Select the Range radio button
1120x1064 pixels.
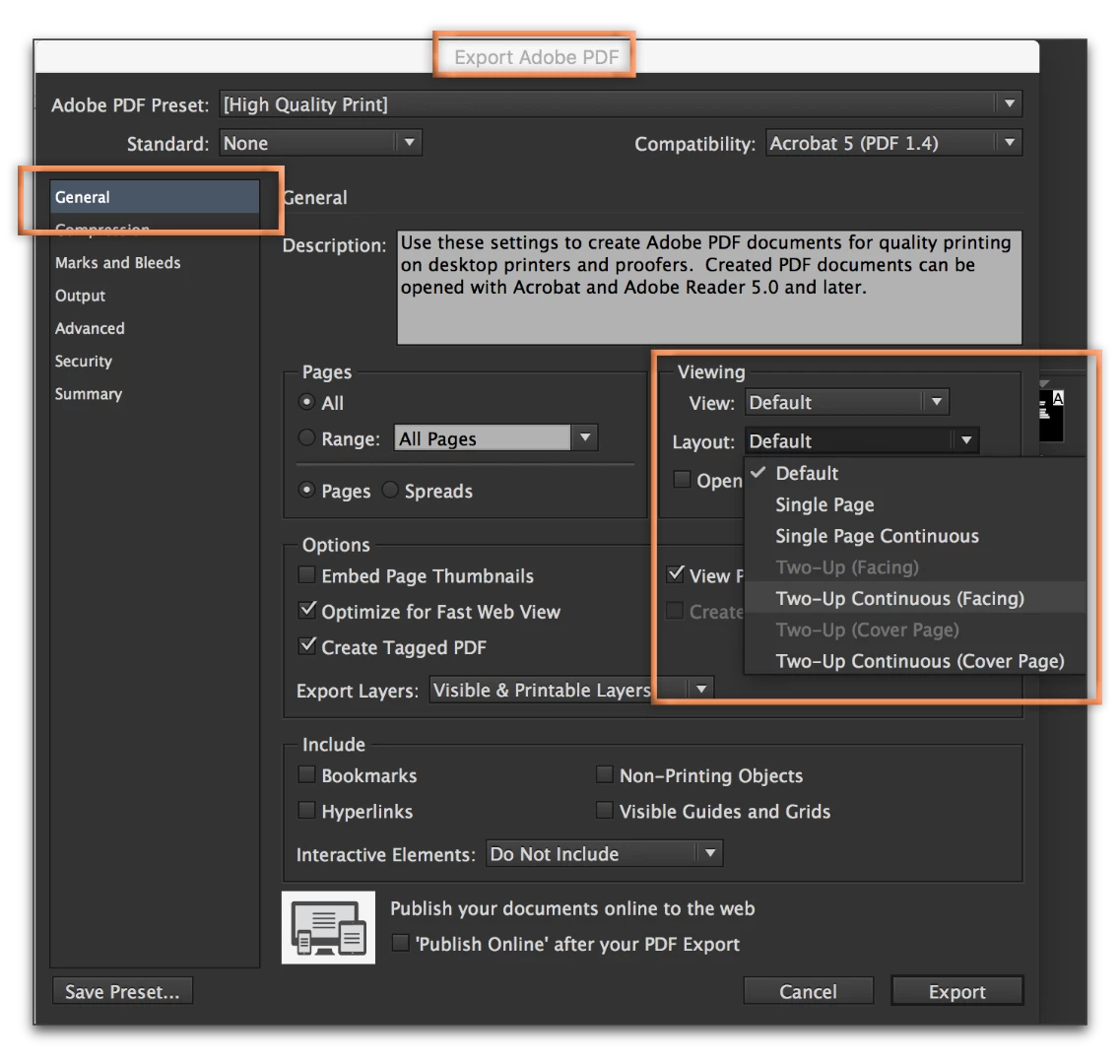(x=306, y=437)
